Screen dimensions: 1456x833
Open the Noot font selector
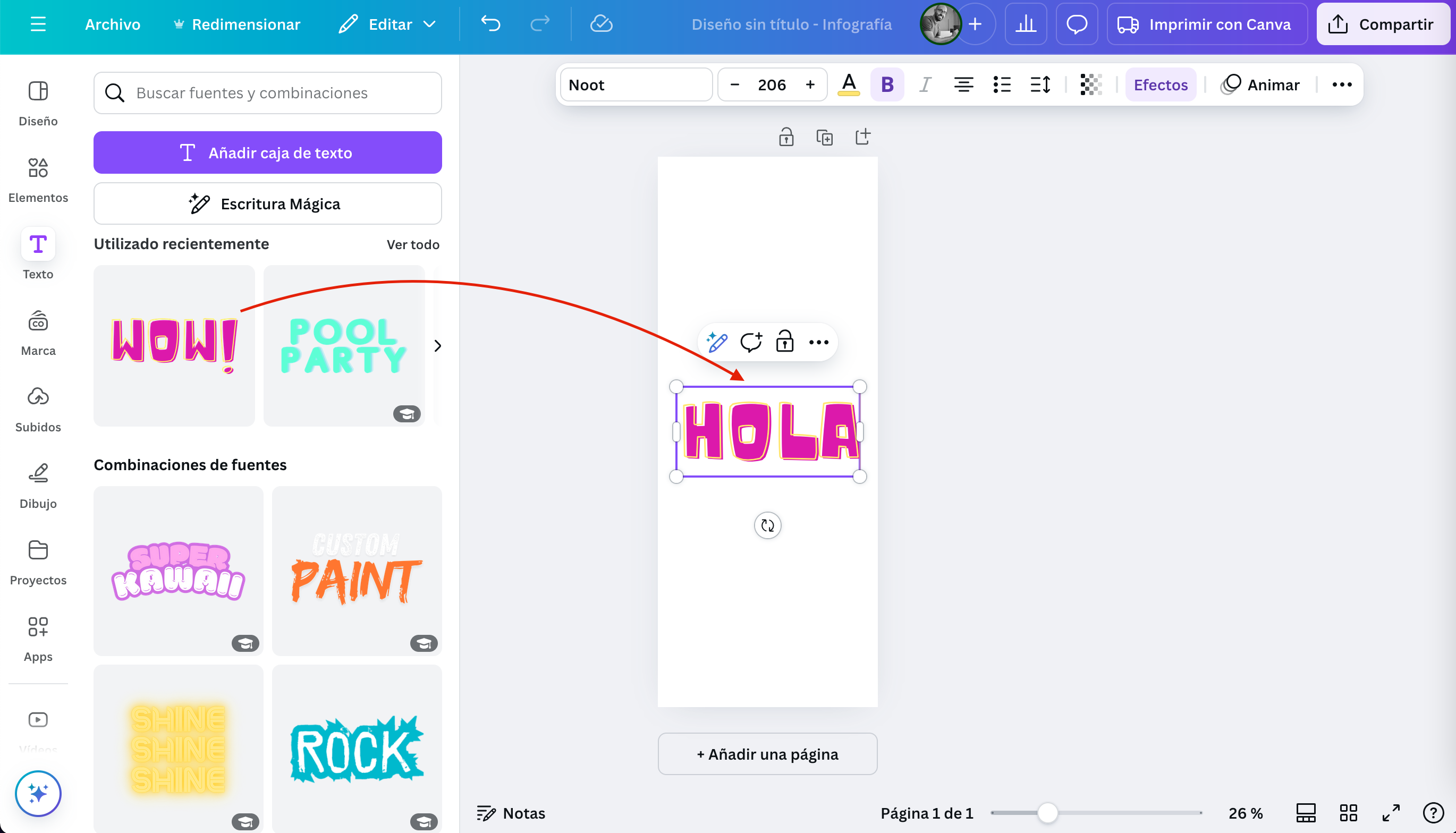coord(636,84)
